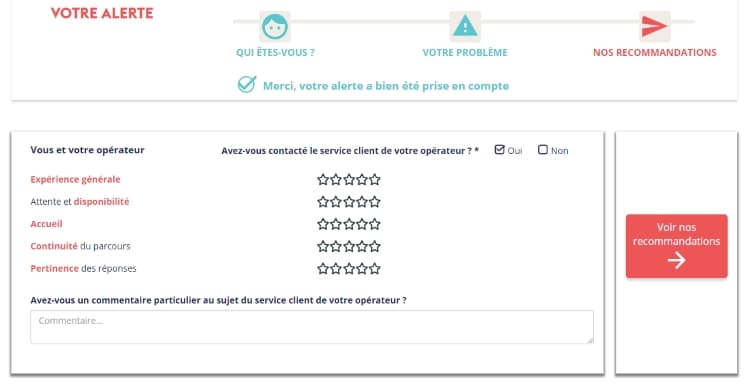Click the face icon for Qui êtes-vous step
Image resolution: width=750 pixels, height=385 pixels.
[275, 26]
